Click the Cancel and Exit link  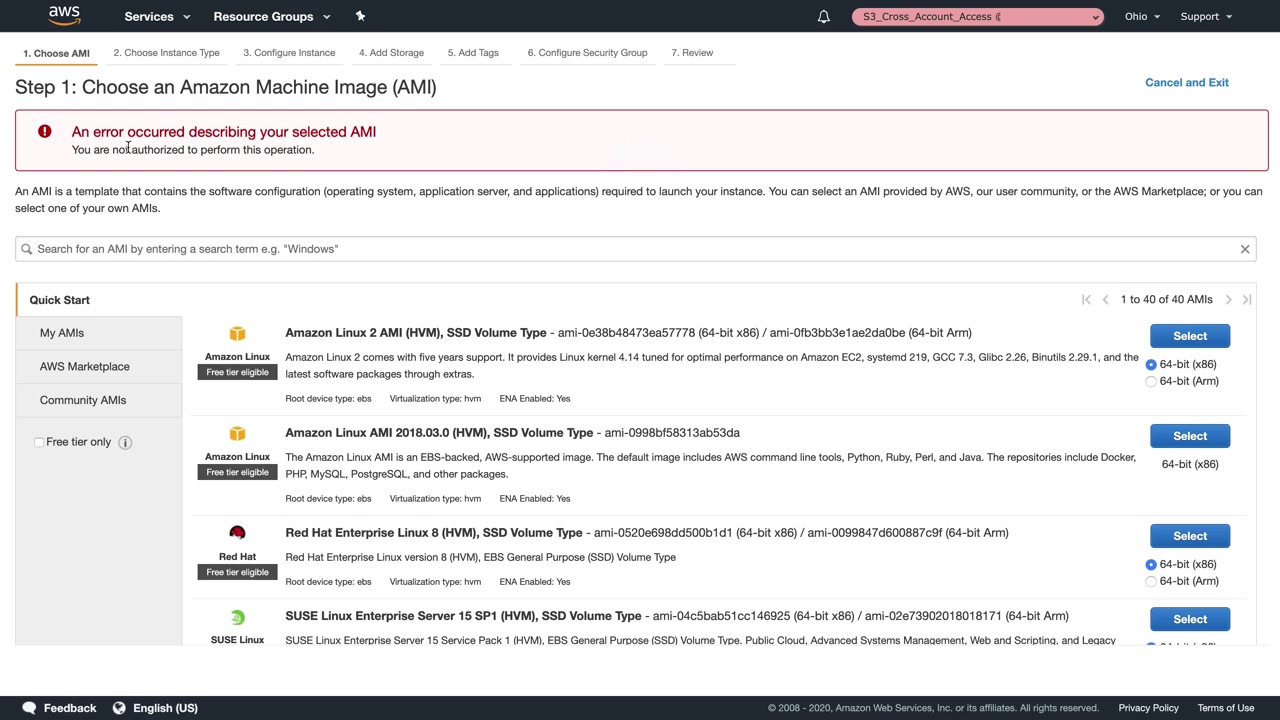[1187, 83]
